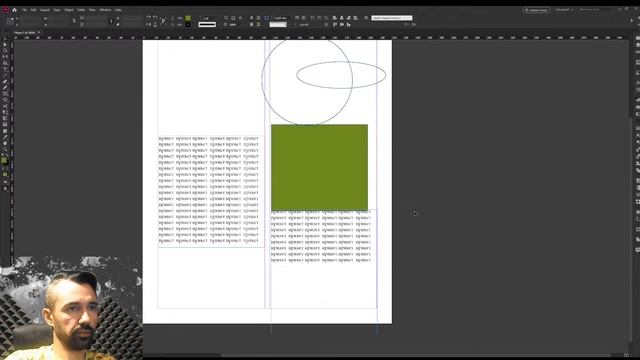Screen dimensions: 640x360
Task: Select the Selection tool in the toolbox
Action: point(5,38)
